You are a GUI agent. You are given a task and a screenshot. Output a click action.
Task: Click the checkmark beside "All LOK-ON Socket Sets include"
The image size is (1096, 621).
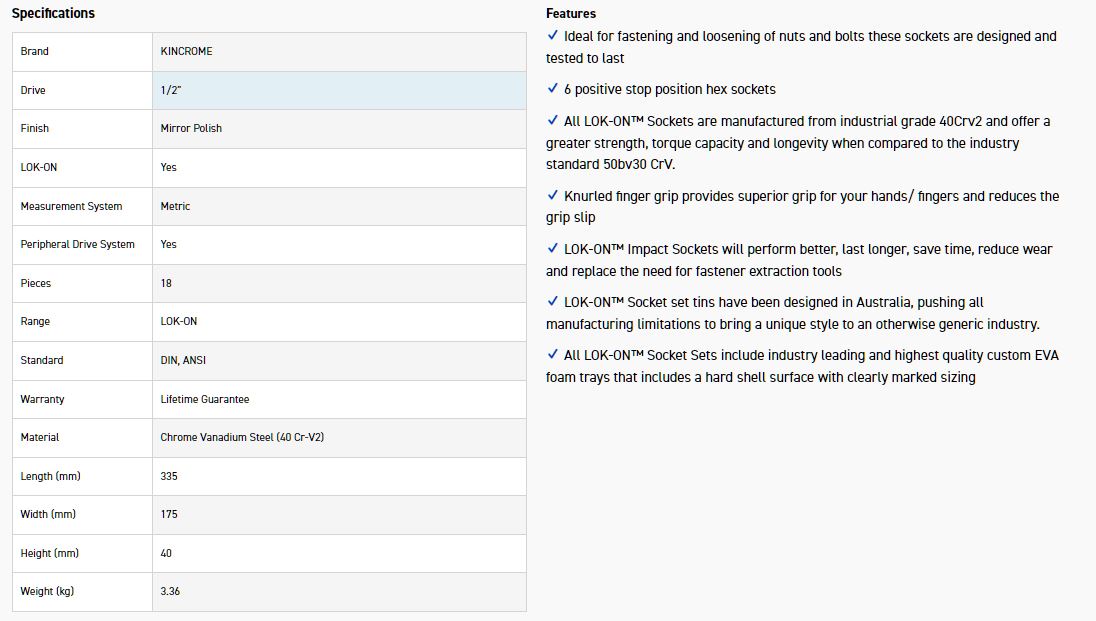coord(553,354)
